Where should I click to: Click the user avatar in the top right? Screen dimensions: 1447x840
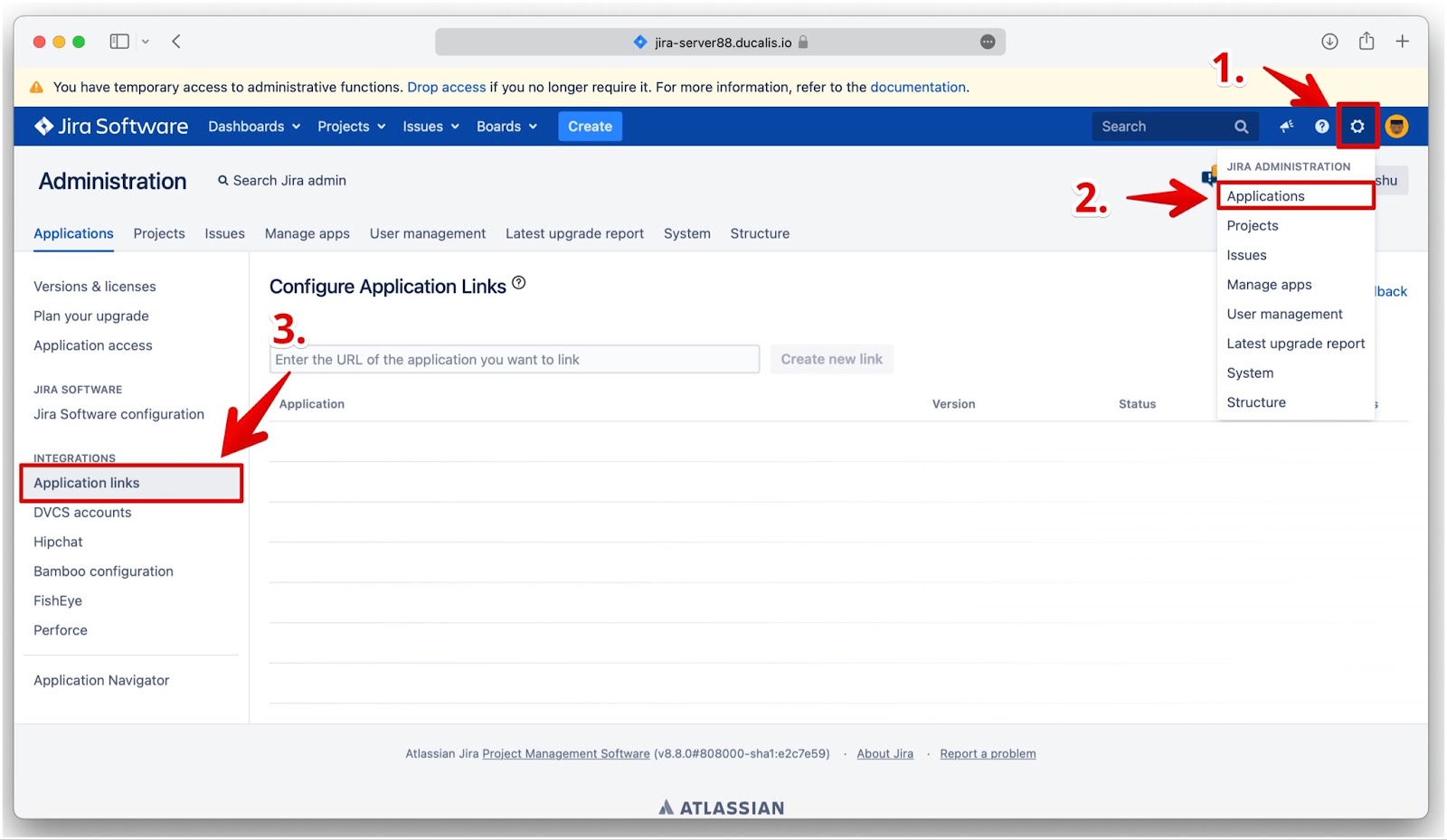click(1396, 127)
